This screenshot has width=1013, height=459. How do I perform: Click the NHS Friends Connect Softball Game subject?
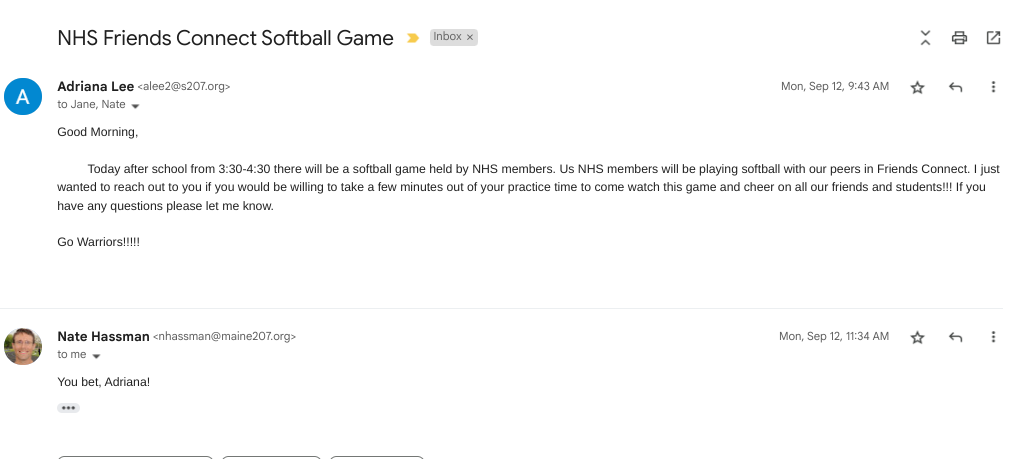(x=225, y=38)
